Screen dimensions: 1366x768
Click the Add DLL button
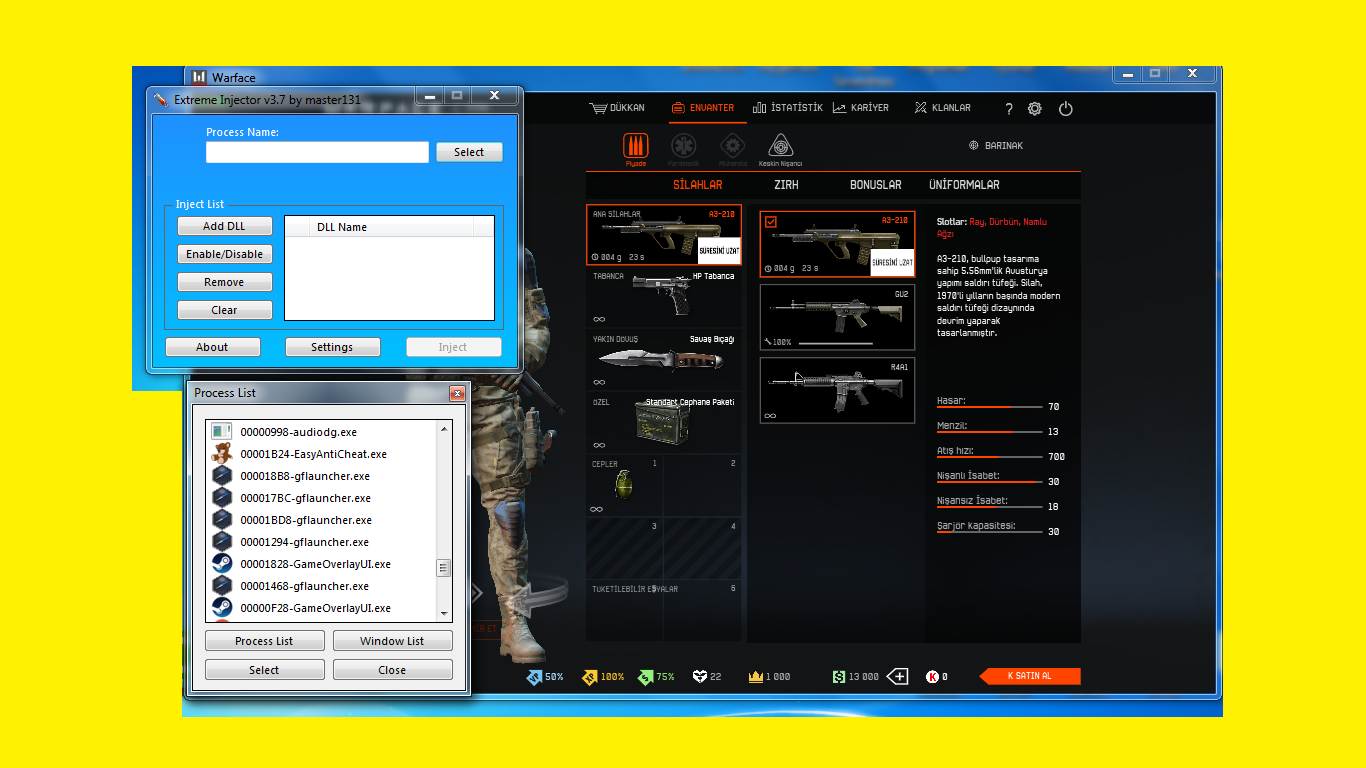point(225,226)
